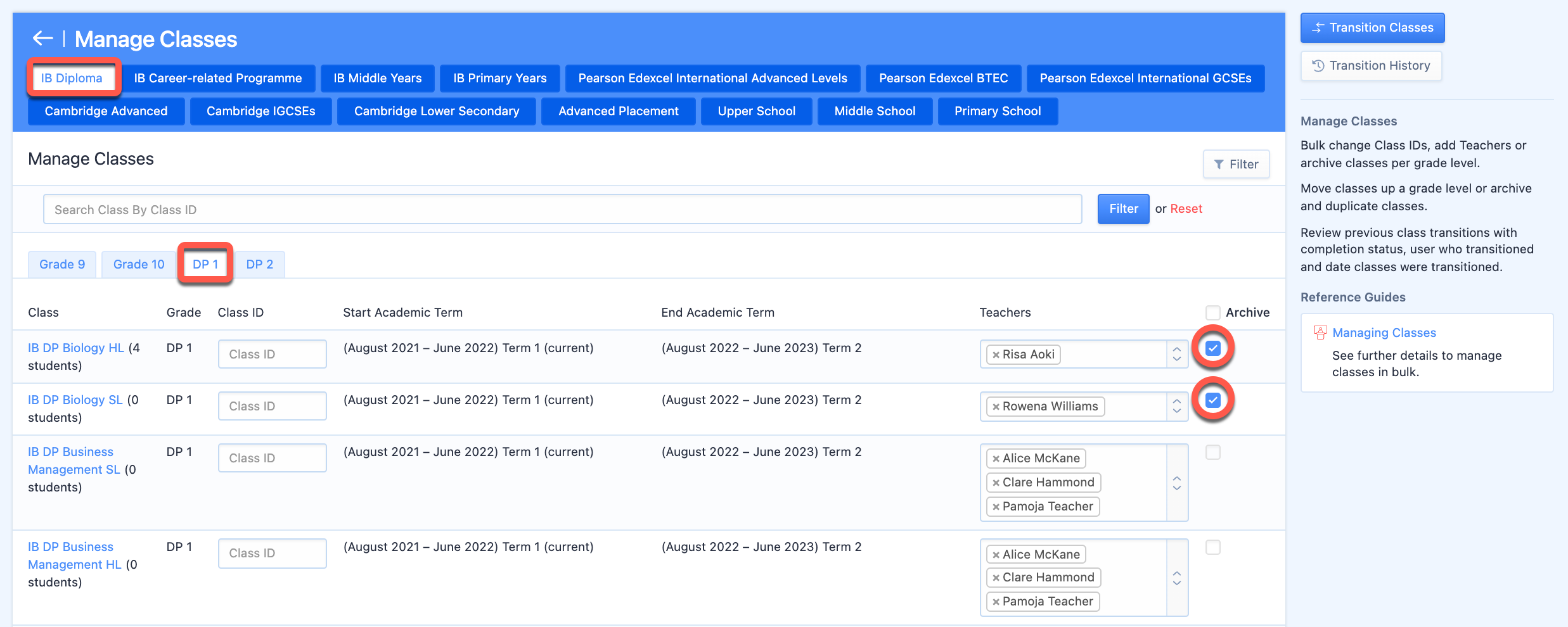Remove Pamoja Teacher from Business Management HL
The width and height of the screenshot is (1568, 627).
(996, 602)
